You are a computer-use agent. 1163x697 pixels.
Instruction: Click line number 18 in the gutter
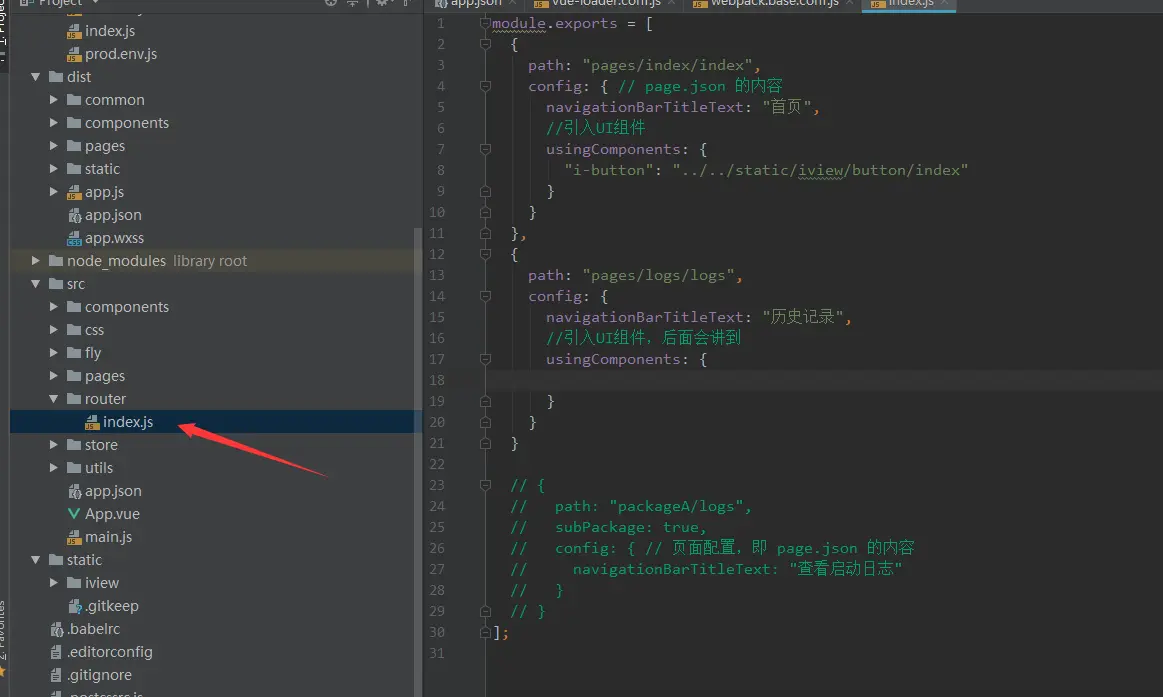437,380
